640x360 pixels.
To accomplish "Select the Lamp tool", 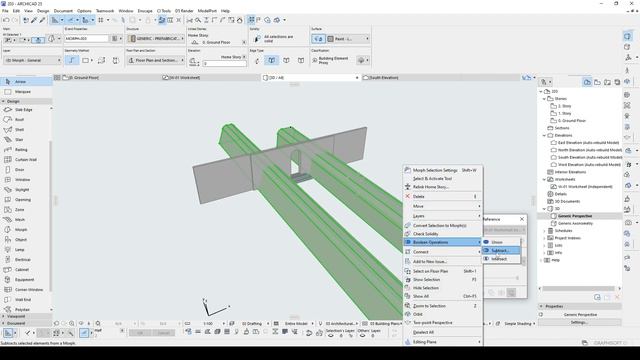I will pos(25,249).
